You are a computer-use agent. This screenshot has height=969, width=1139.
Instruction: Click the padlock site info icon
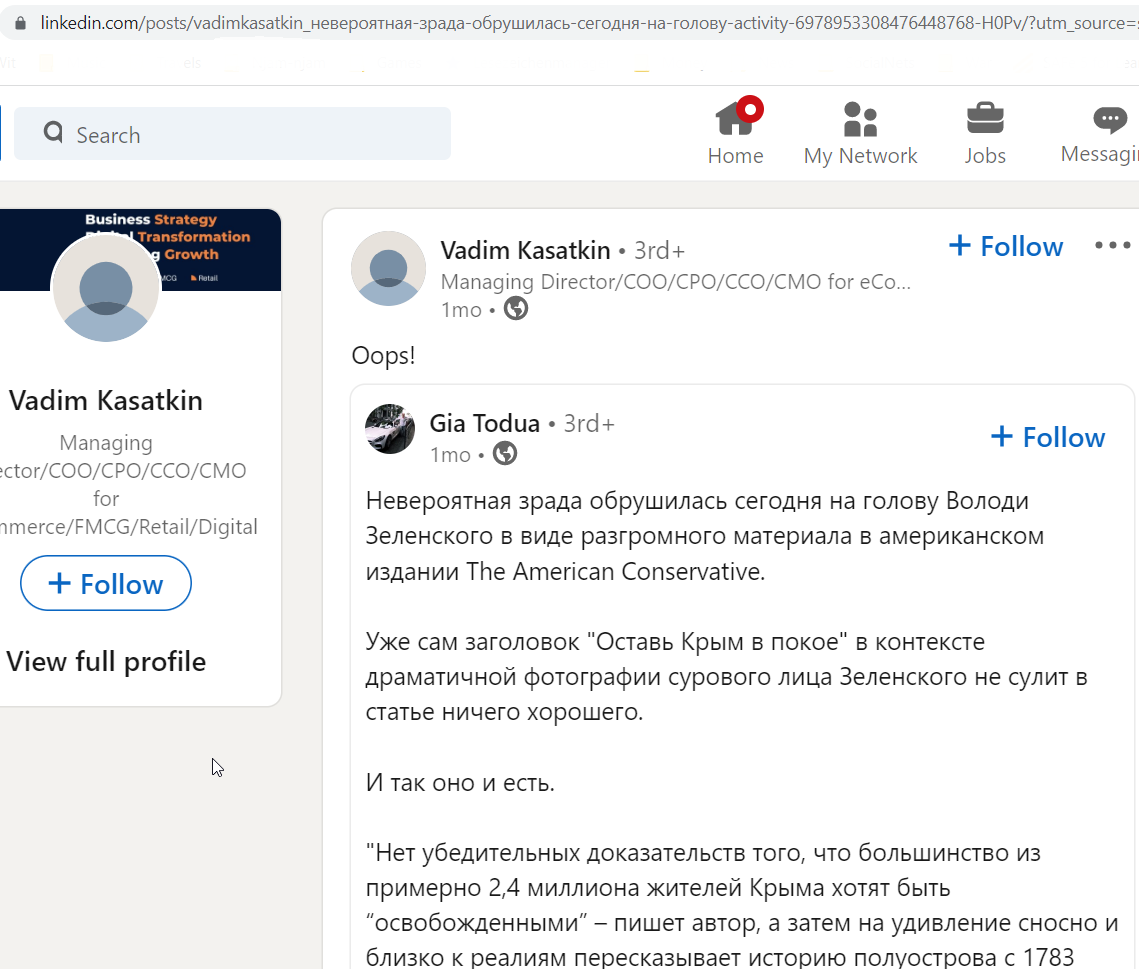point(20,23)
